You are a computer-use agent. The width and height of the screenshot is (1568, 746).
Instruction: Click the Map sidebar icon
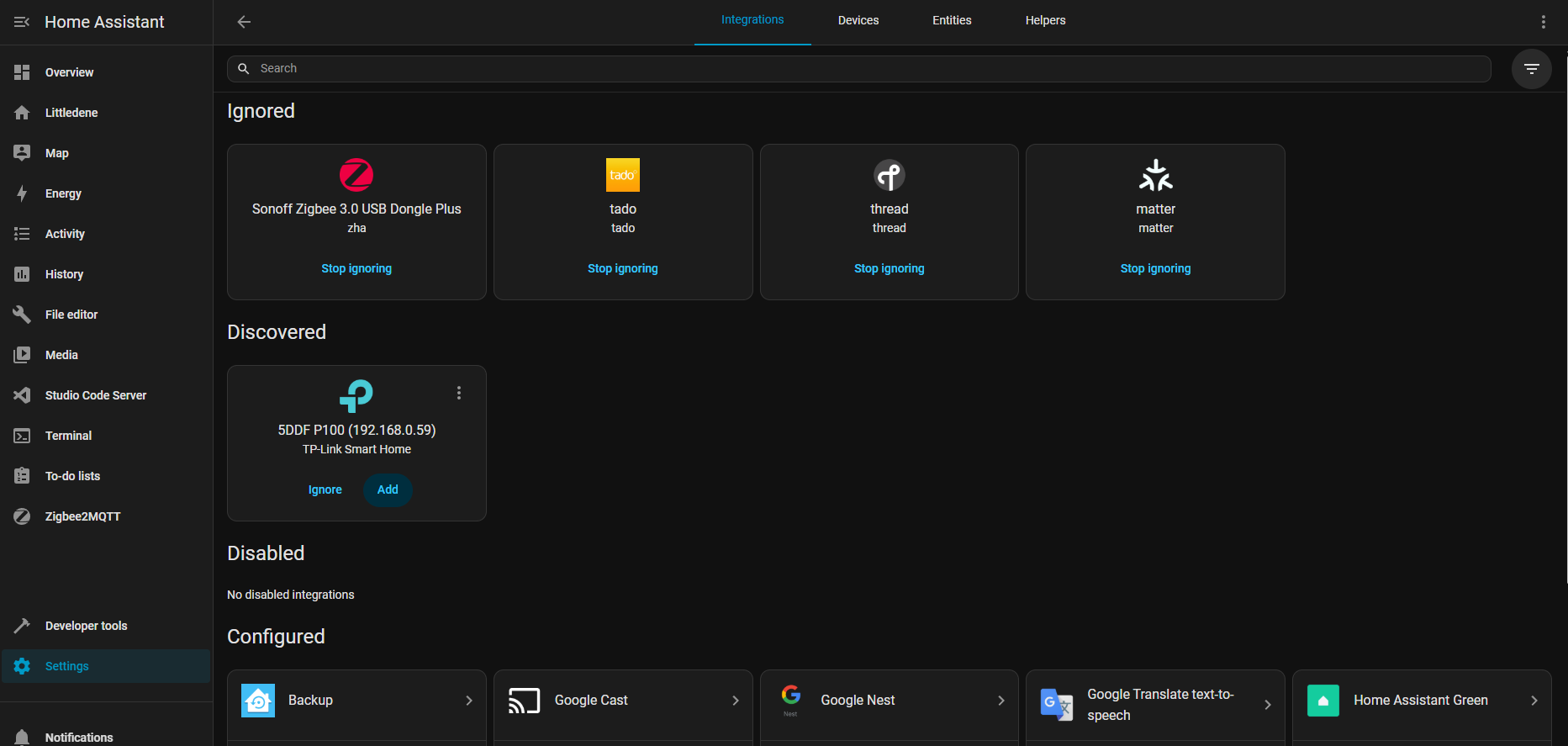pos(22,153)
